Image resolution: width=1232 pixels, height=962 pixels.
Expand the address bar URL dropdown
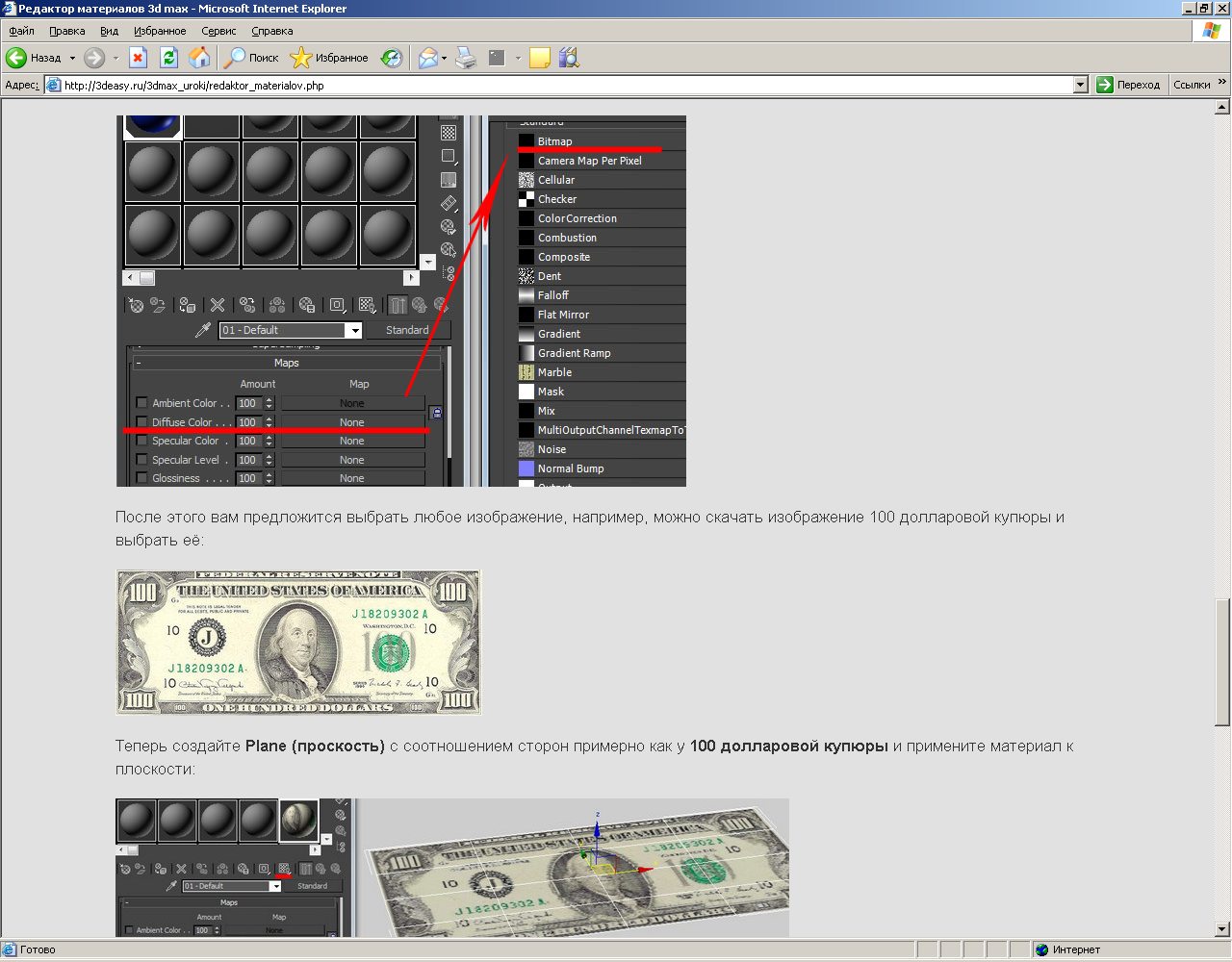tap(1080, 85)
